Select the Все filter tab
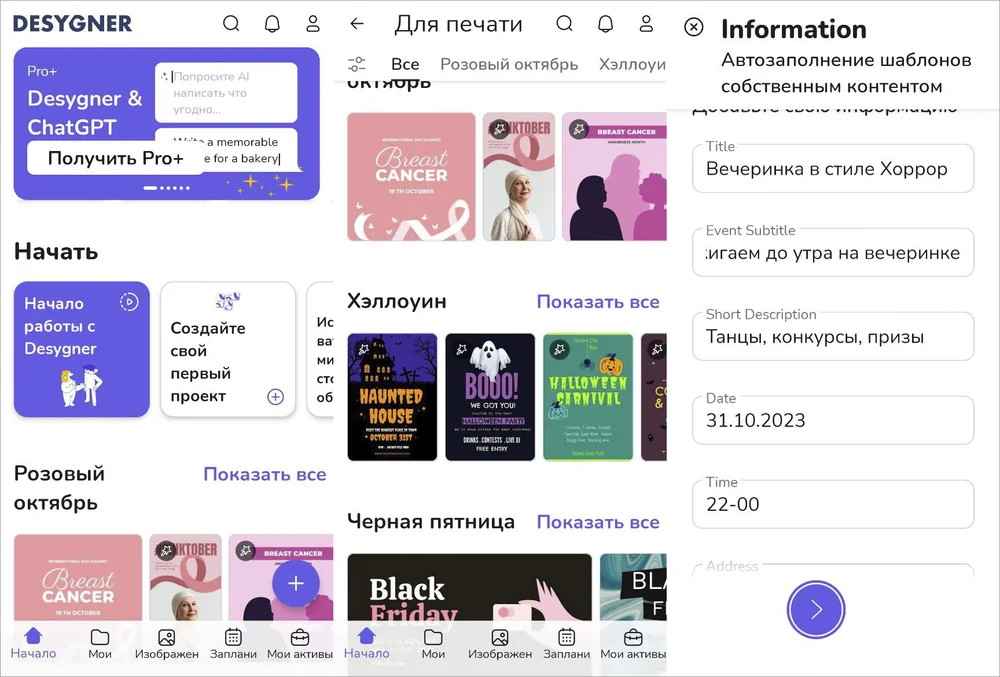 pos(405,64)
